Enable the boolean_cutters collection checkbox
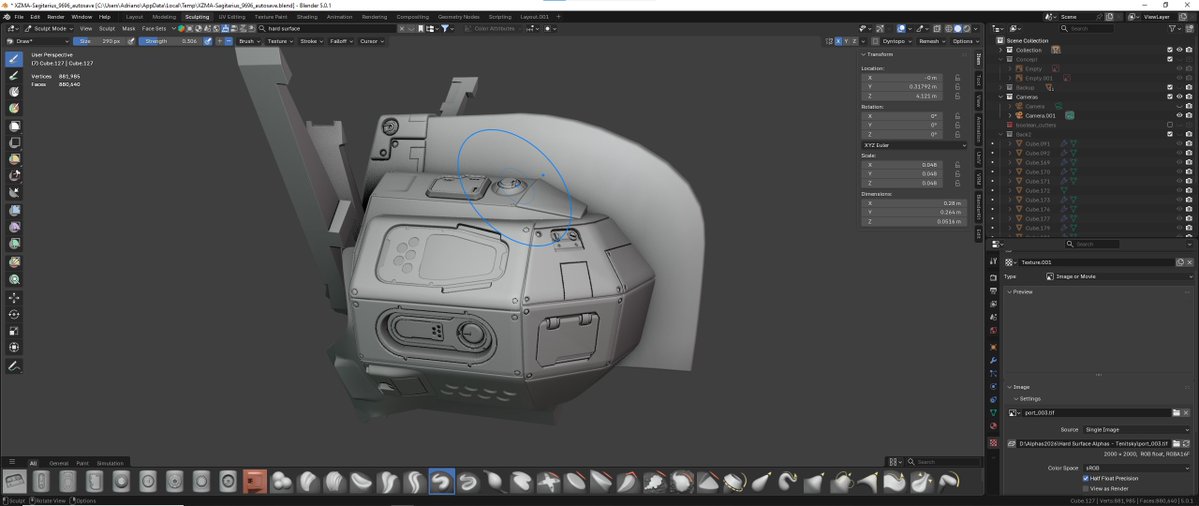 [x=1169, y=125]
